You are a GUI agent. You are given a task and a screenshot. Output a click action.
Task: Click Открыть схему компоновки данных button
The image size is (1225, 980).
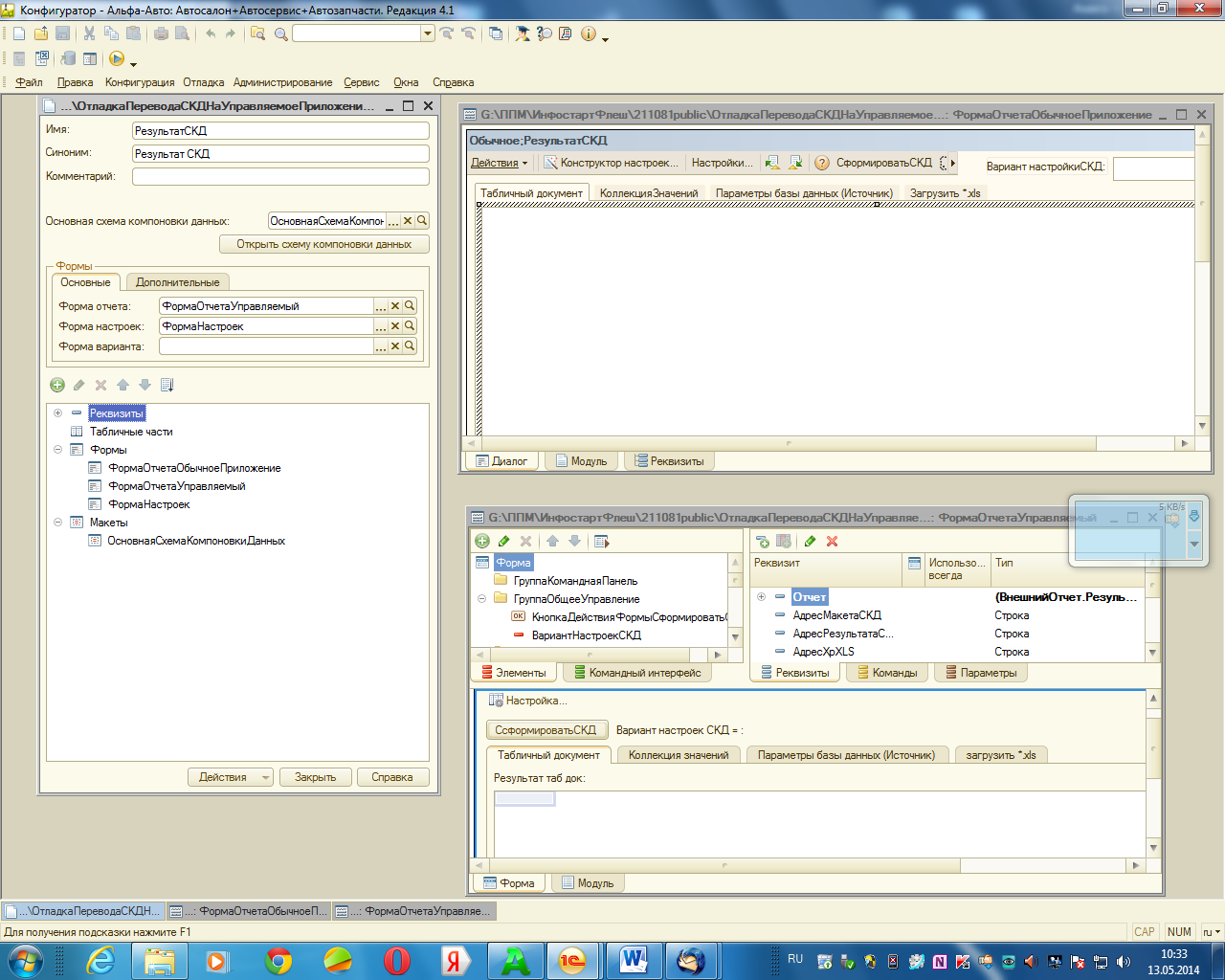(324, 244)
